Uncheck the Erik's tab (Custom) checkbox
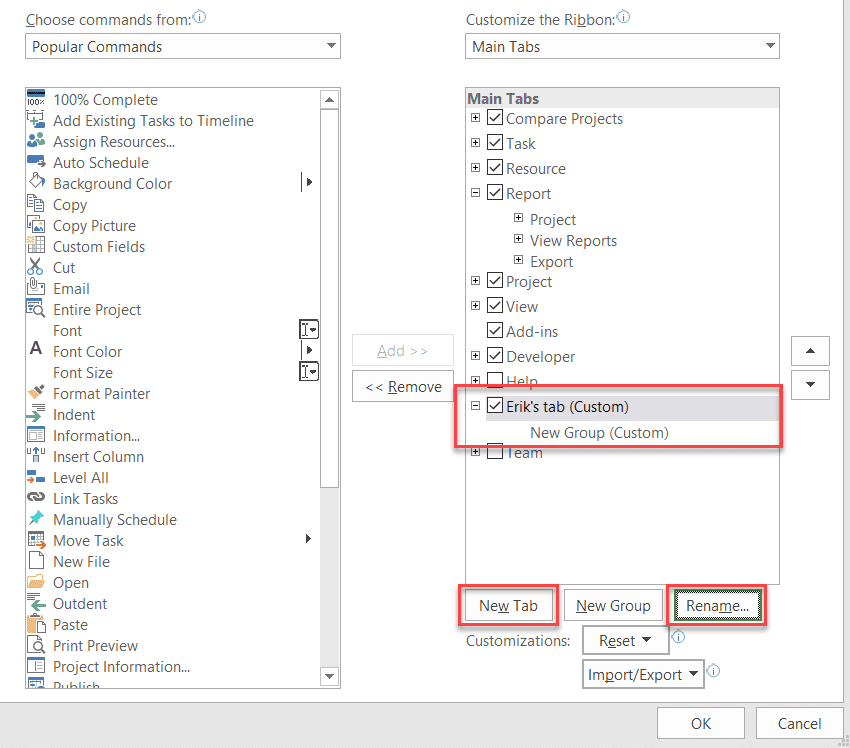850x748 pixels. pos(495,405)
